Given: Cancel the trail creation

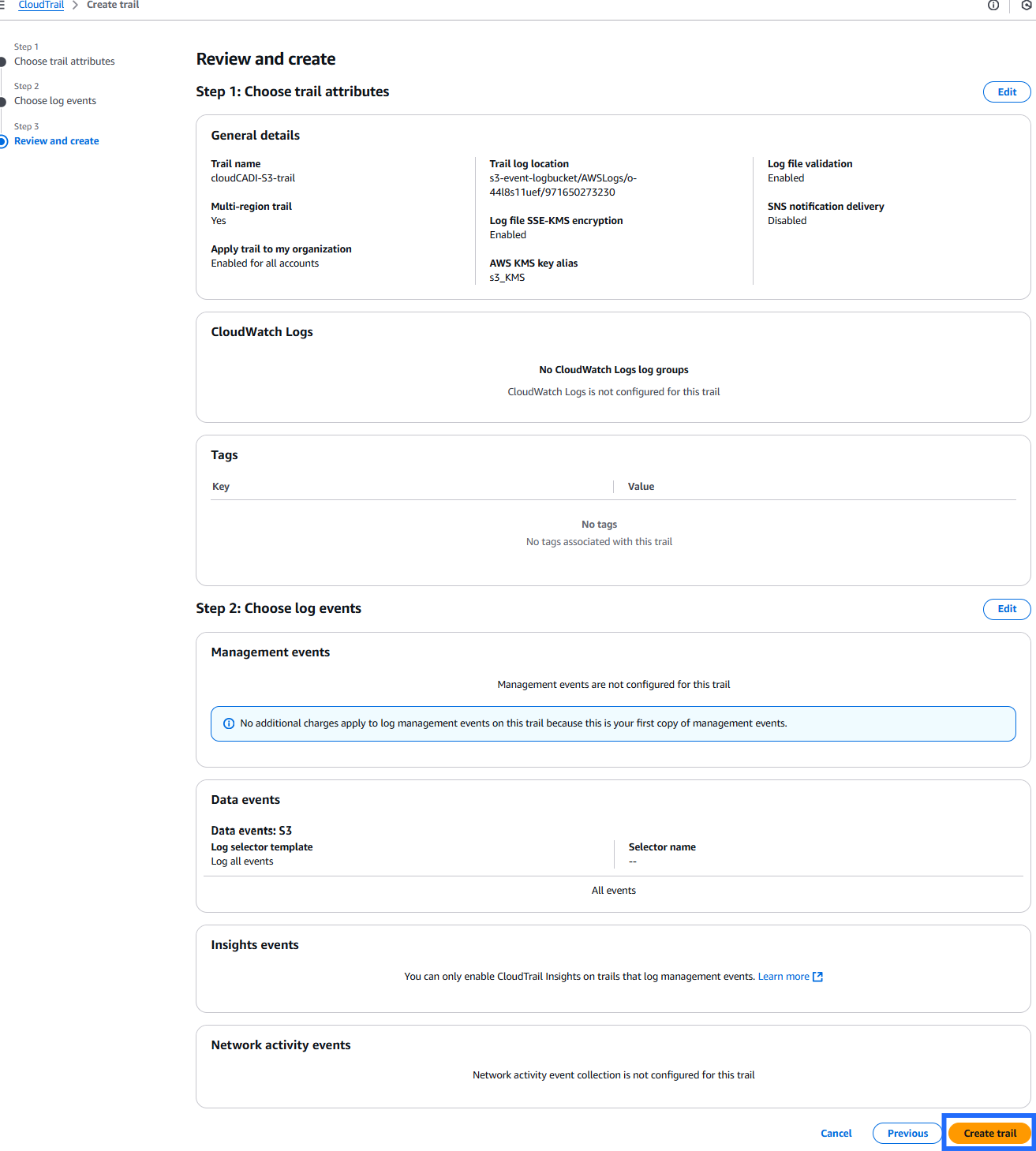Looking at the screenshot, I should (836, 1134).
